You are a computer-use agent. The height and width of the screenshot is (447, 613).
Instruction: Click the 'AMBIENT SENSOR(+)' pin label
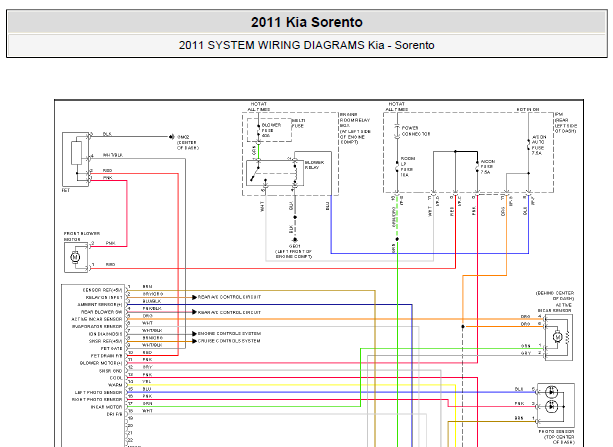pyautogui.click(x=100, y=305)
